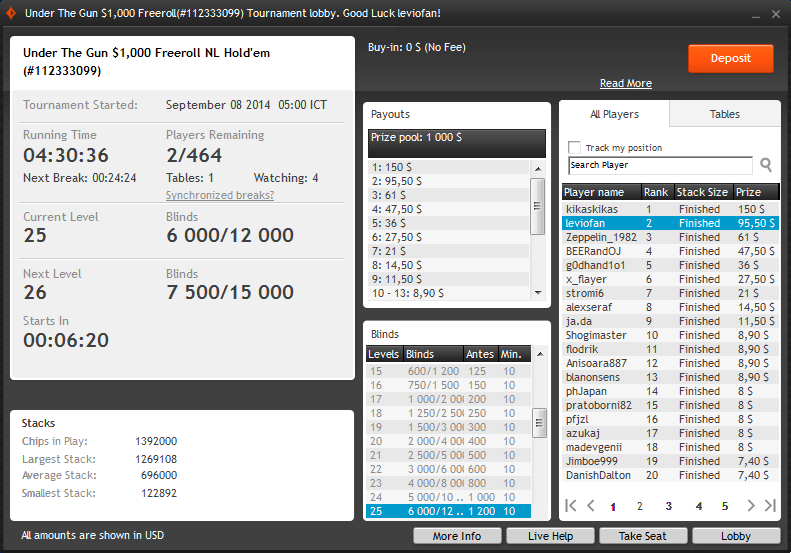Select player list page 1
The height and width of the screenshot is (553, 791).
[613, 507]
